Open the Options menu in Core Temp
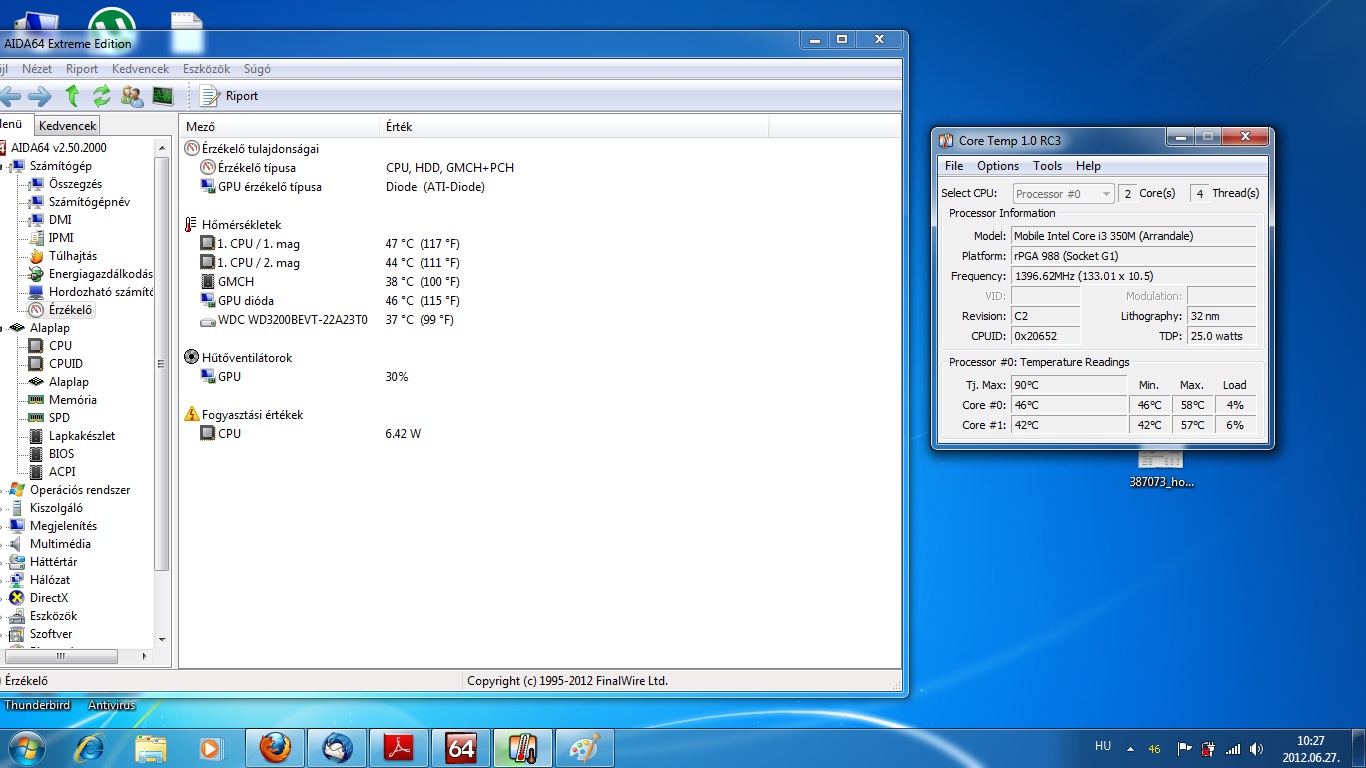 (x=998, y=166)
